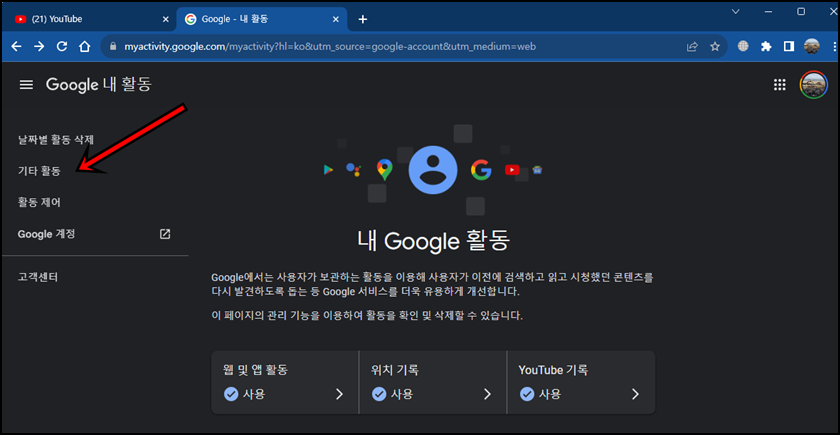Click the Google 내 활동 header logo
This screenshot has width=840, height=435.
tap(99, 85)
